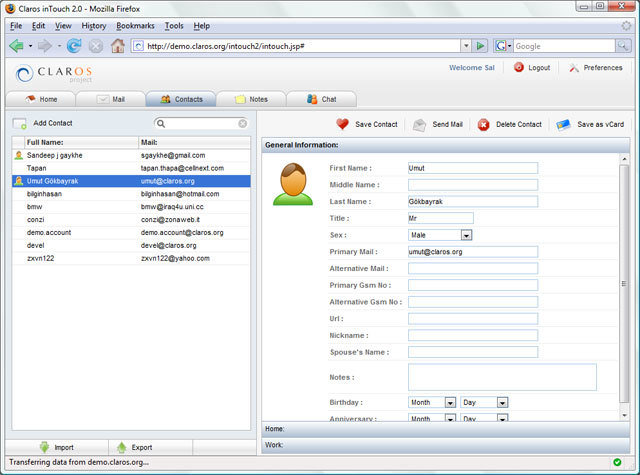Switch to the Notes tab

pyautogui.click(x=251, y=99)
